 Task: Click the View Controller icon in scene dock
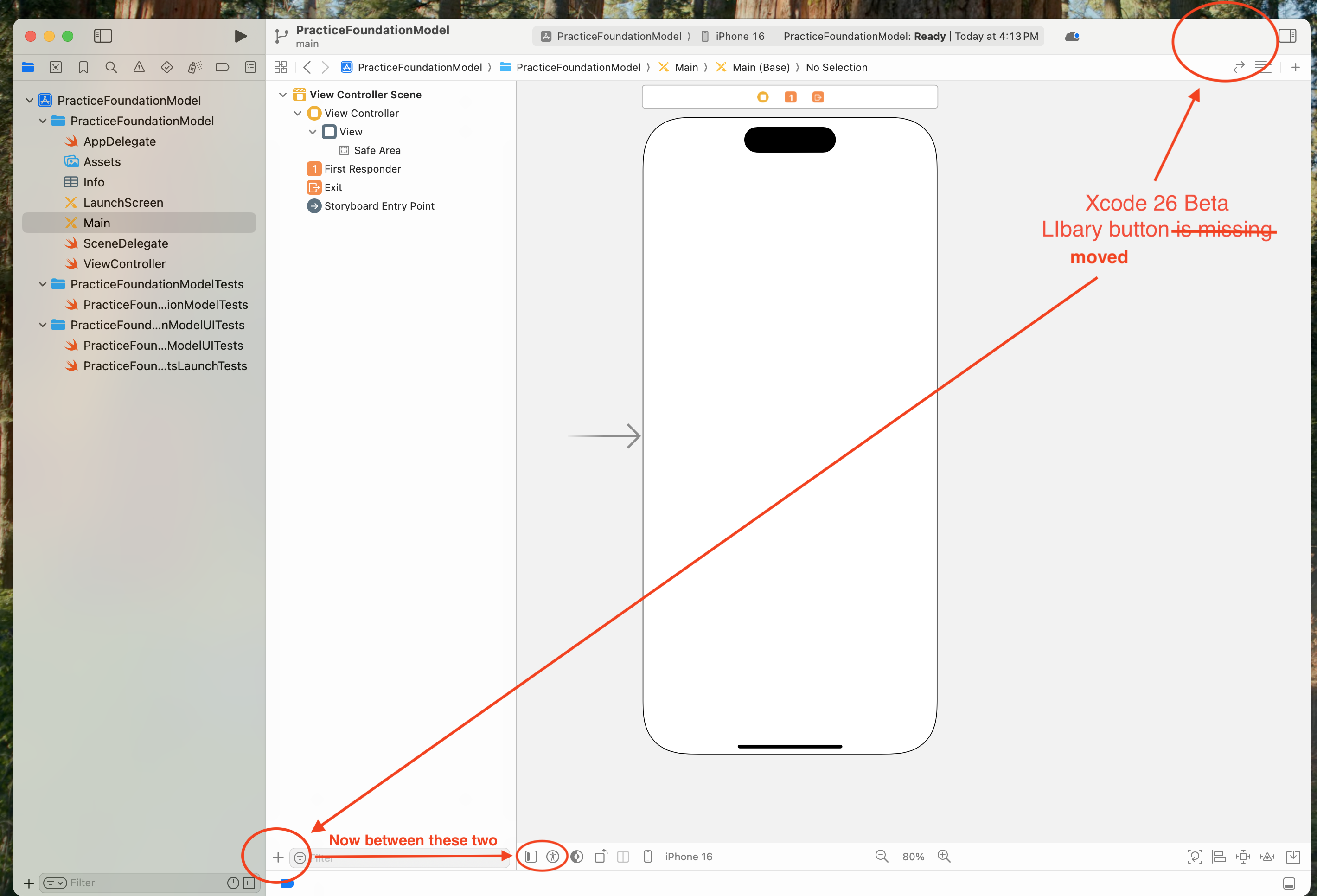(x=763, y=97)
